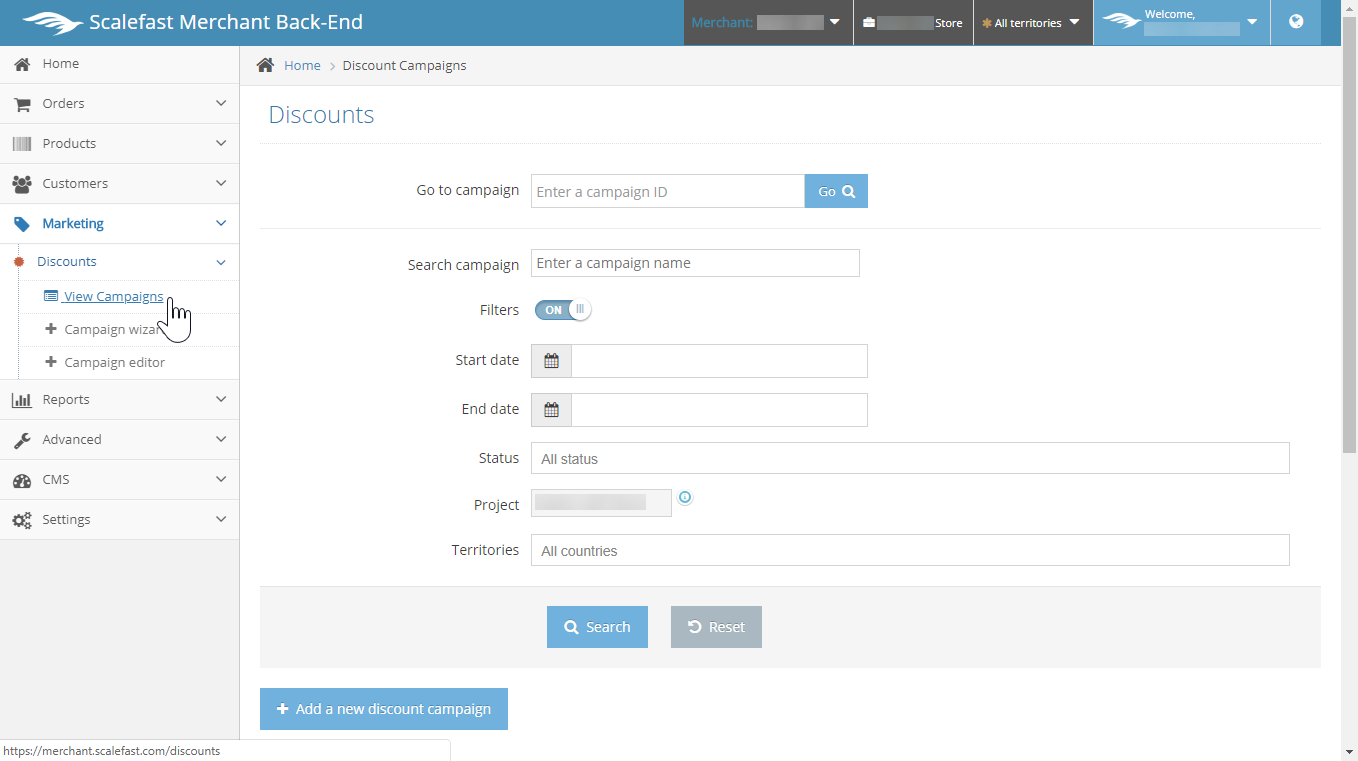Click Add a new discount campaign

384,709
